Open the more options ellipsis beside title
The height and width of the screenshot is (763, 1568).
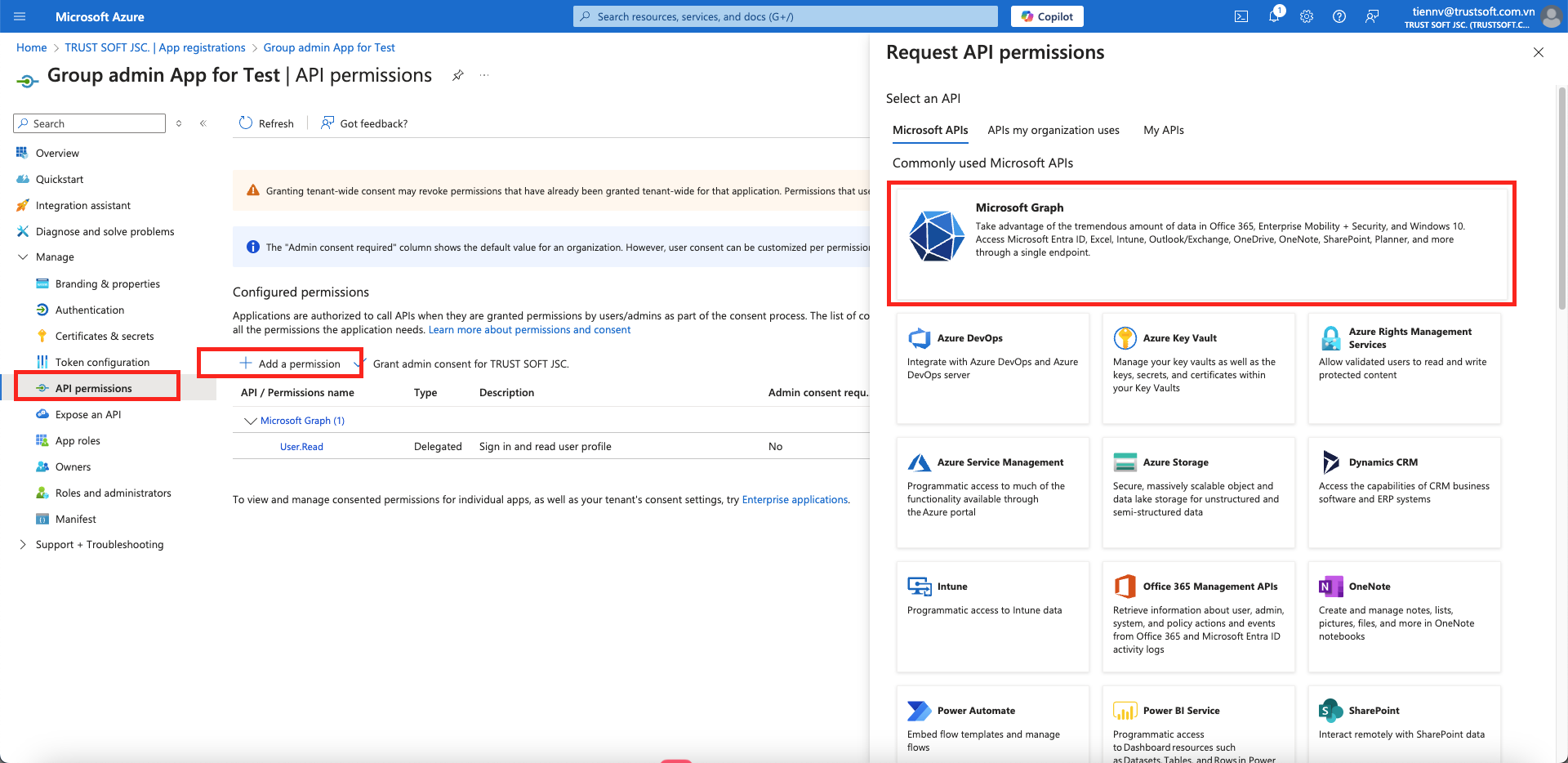(484, 75)
